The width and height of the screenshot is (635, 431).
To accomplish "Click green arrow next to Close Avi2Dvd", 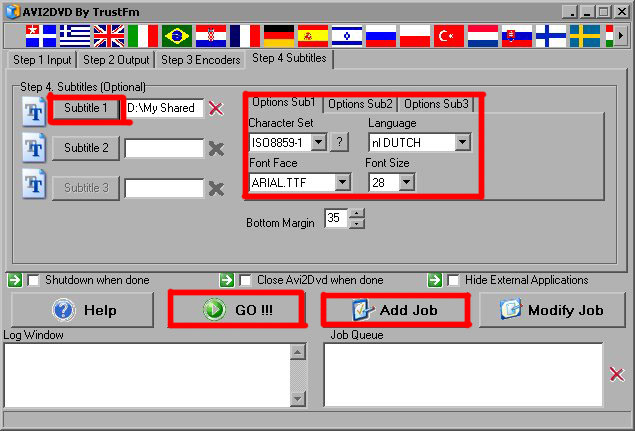I will pos(227,280).
